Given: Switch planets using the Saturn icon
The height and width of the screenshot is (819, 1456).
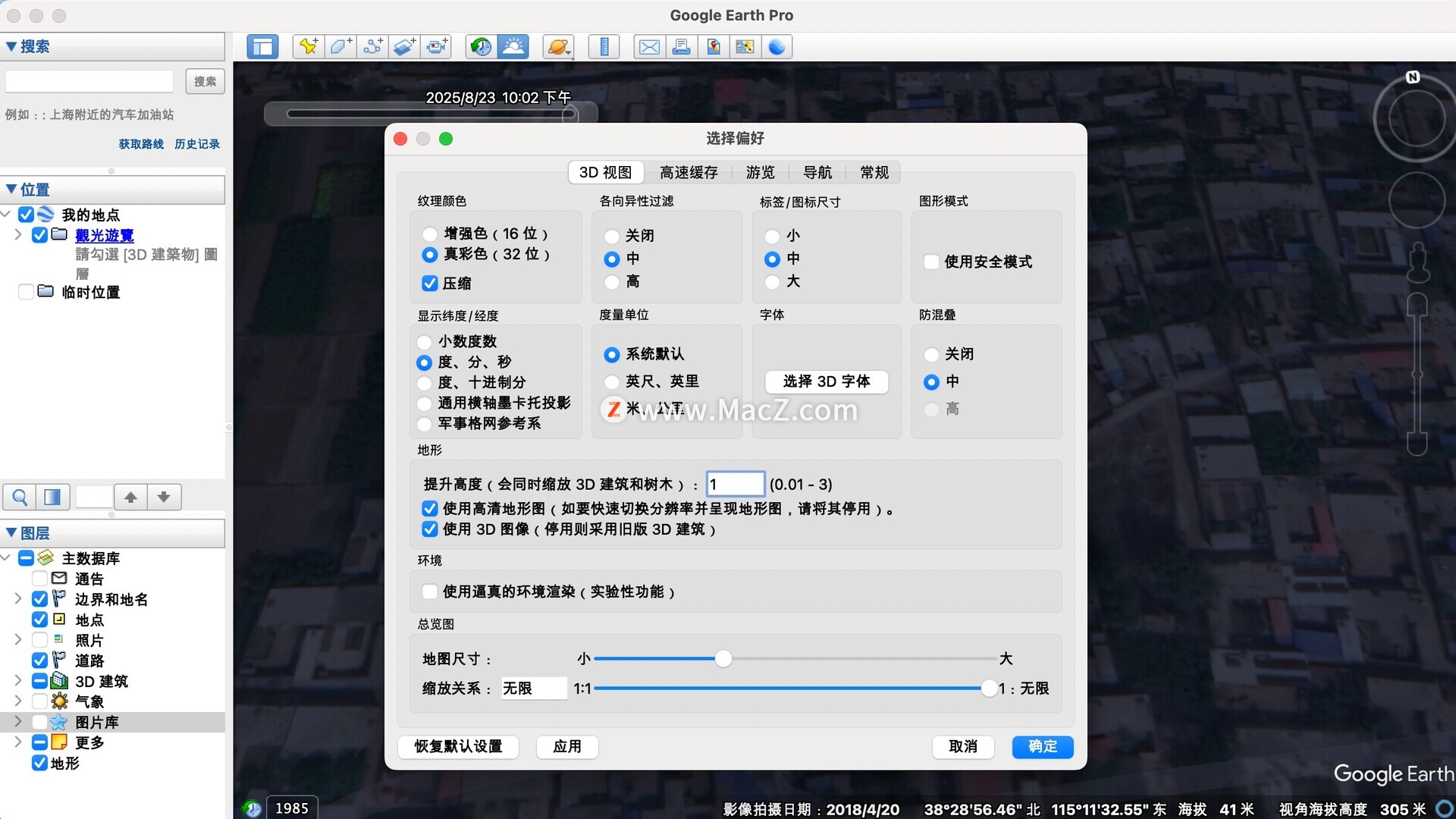Looking at the screenshot, I should tap(558, 47).
